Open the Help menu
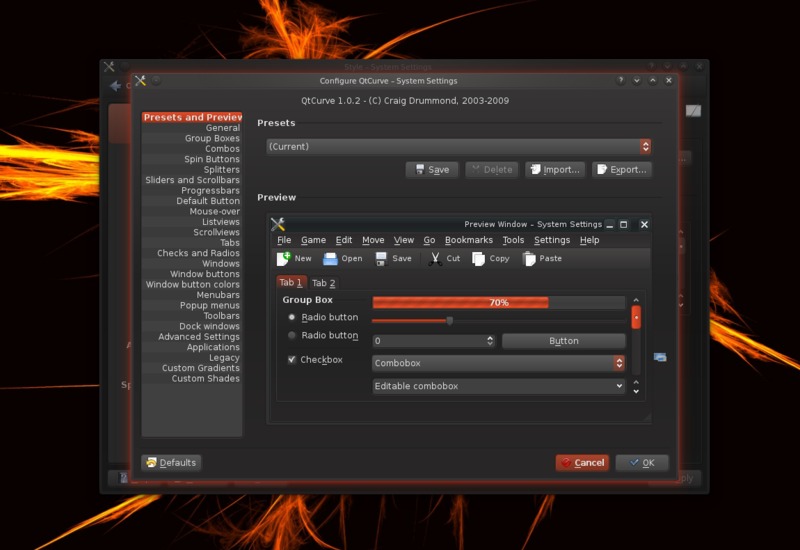Screen dimensions: 800x550 coord(589,240)
